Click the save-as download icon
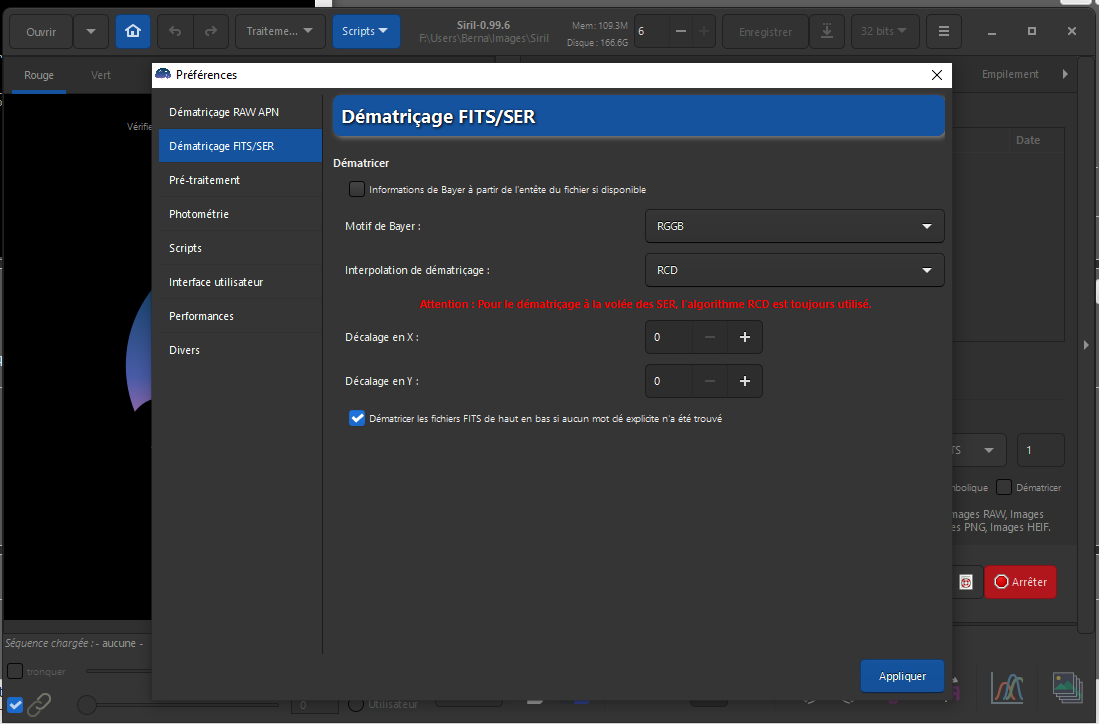Image resolution: width=1099 pixels, height=724 pixels. click(827, 32)
